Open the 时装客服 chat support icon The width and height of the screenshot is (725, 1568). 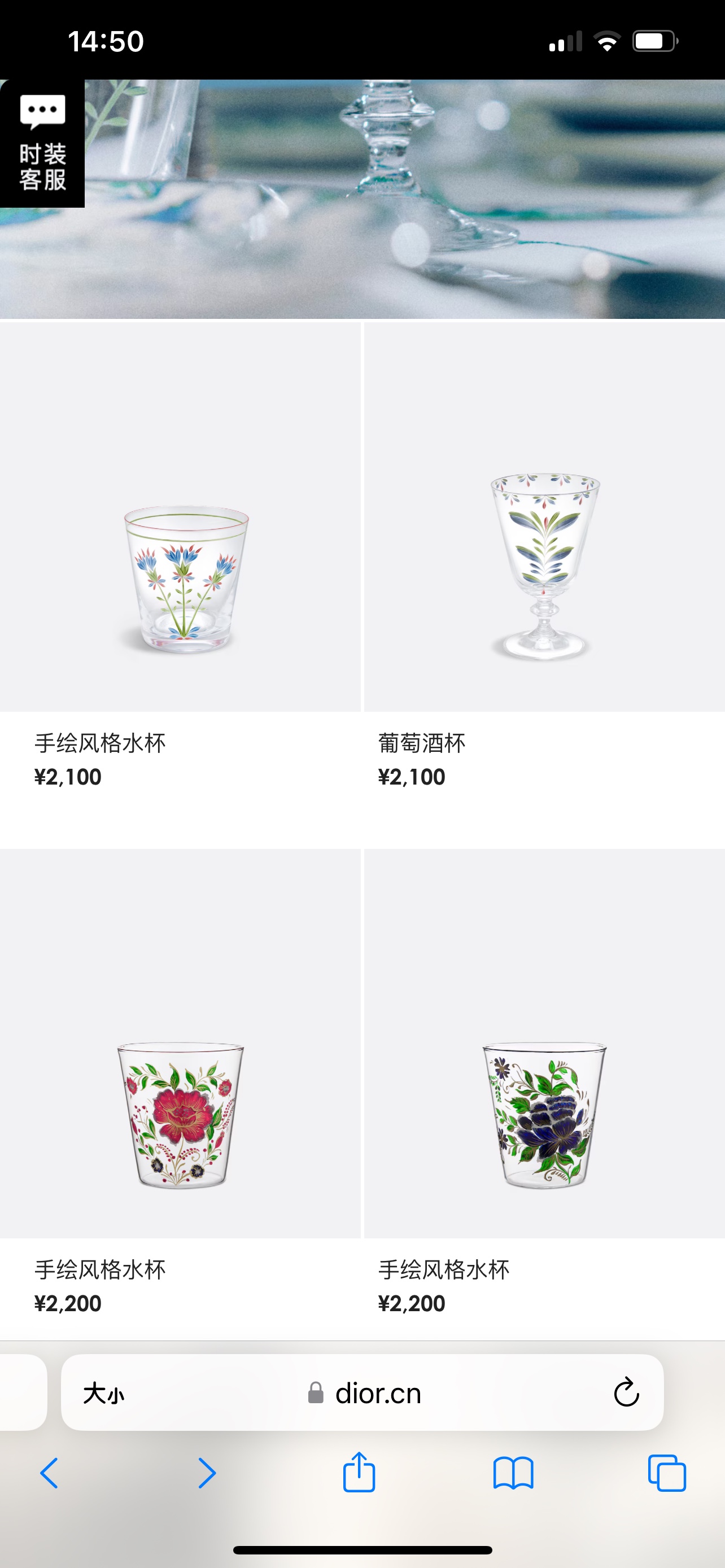pos(42,143)
